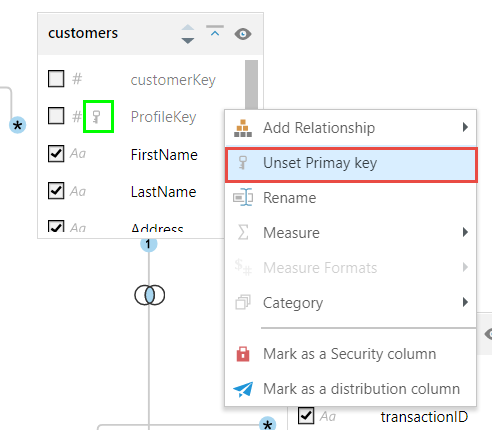Expand the Measure submenu arrow
The image size is (492, 430).
465,232
